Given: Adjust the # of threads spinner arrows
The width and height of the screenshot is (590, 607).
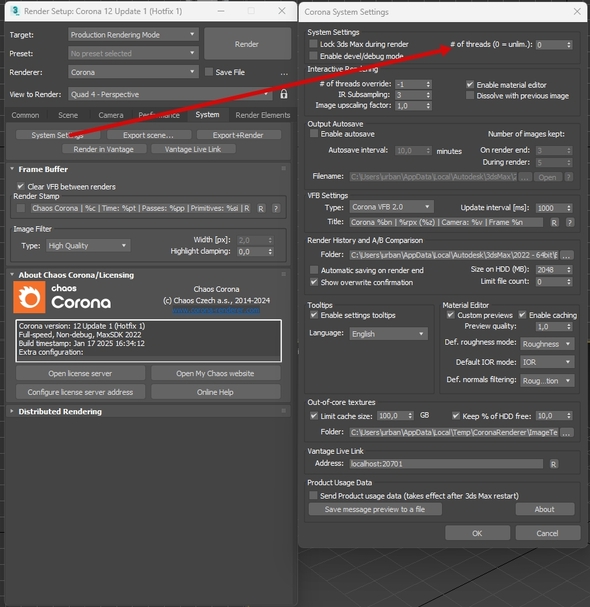Looking at the screenshot, I should pos(569,45).
